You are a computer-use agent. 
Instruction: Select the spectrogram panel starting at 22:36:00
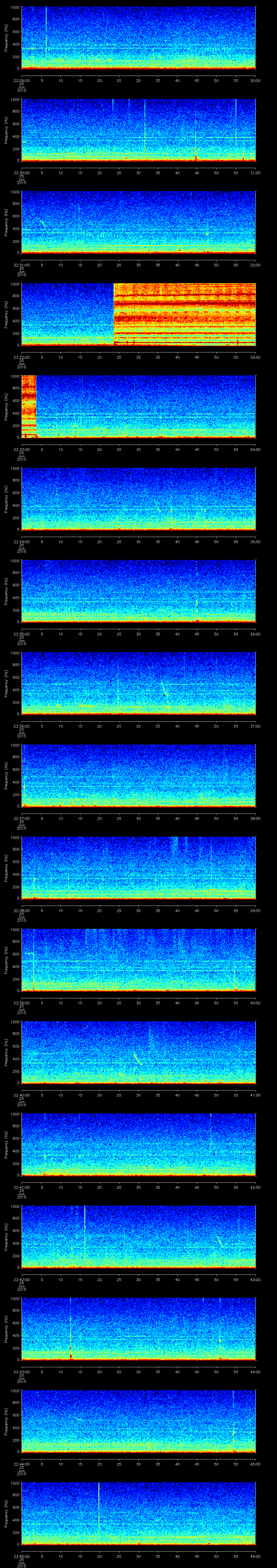point(138,683)
